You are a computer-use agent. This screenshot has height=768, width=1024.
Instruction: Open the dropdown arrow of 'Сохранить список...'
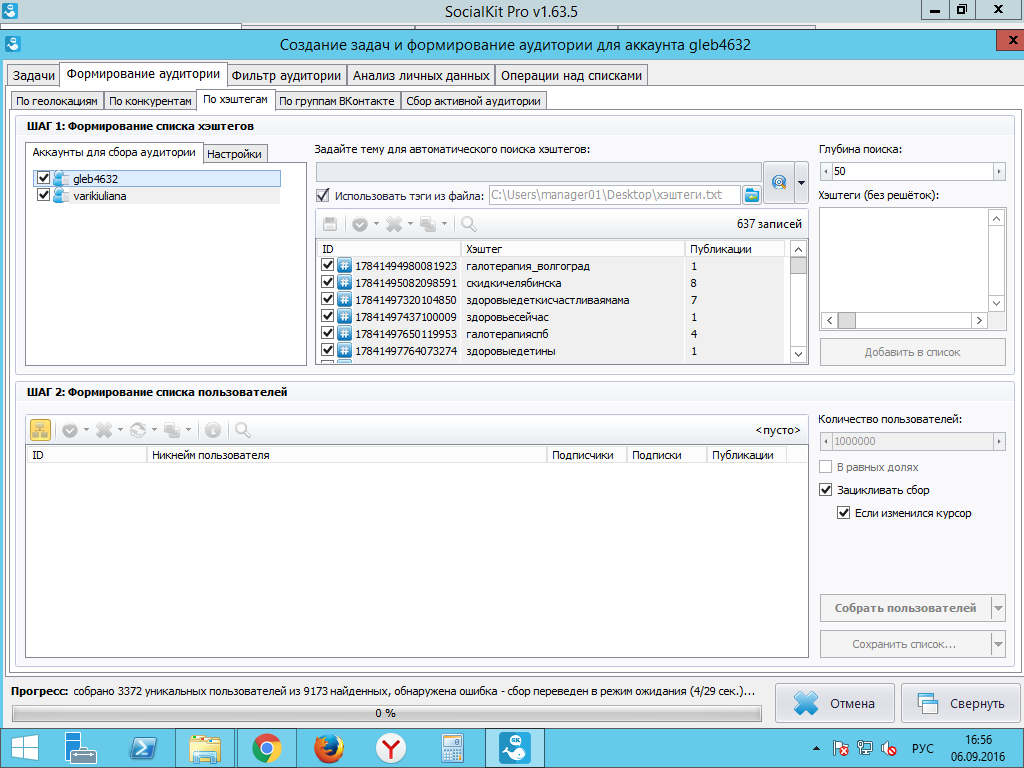(998, 644)
